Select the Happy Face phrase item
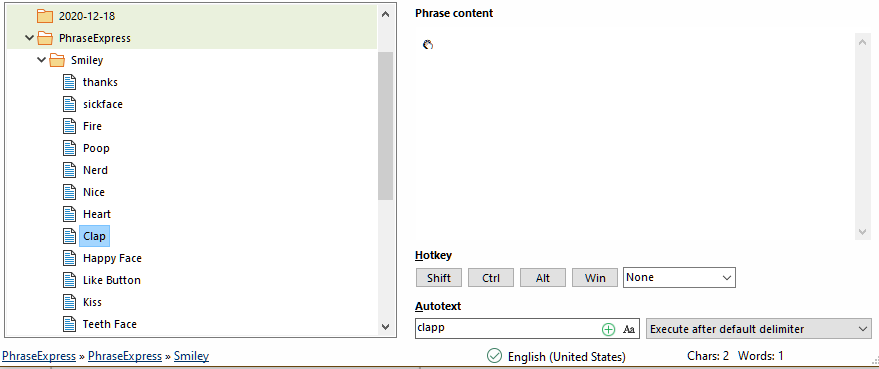 point(112,258)
